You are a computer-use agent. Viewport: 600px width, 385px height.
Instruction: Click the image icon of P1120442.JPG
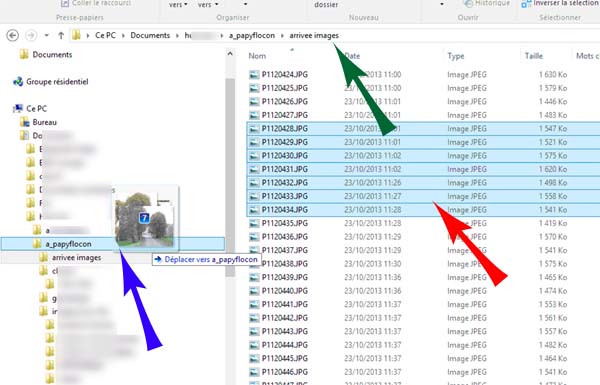point(254,318)
